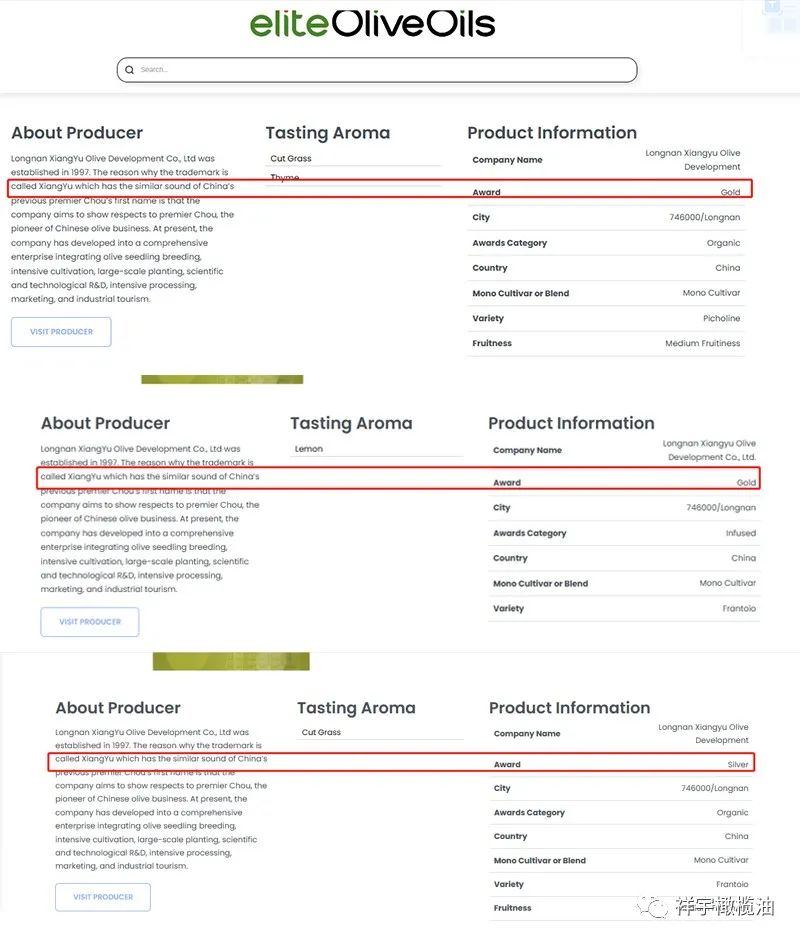The image size is (800, 941).
Task: Click Picholine variety value
Action: (x=721, y=318)
